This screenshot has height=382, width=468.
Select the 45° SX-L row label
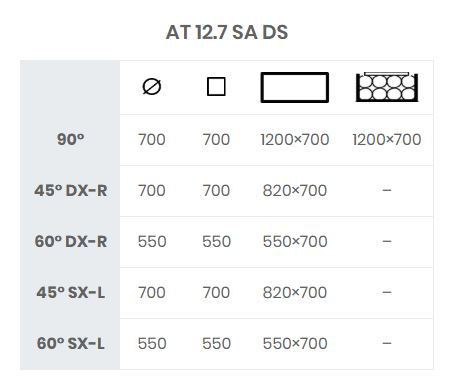tap(71, 293)
